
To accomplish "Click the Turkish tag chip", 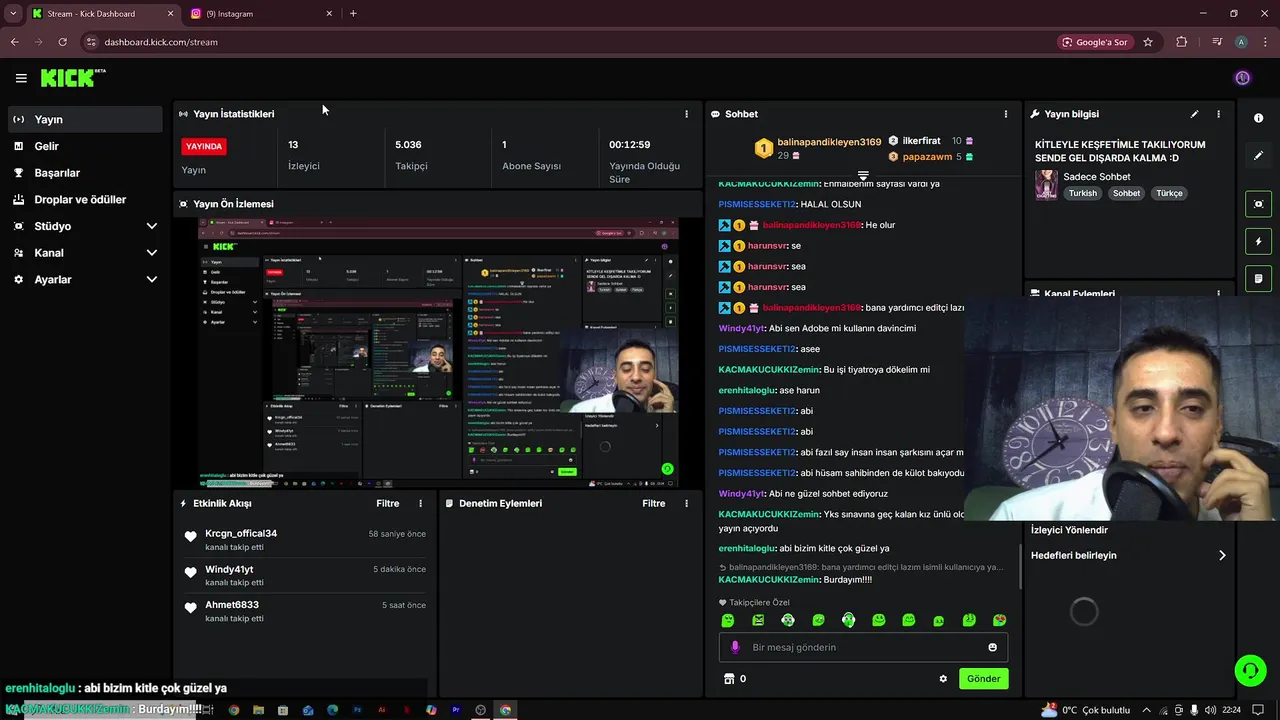I will (x=1082, y=193).
